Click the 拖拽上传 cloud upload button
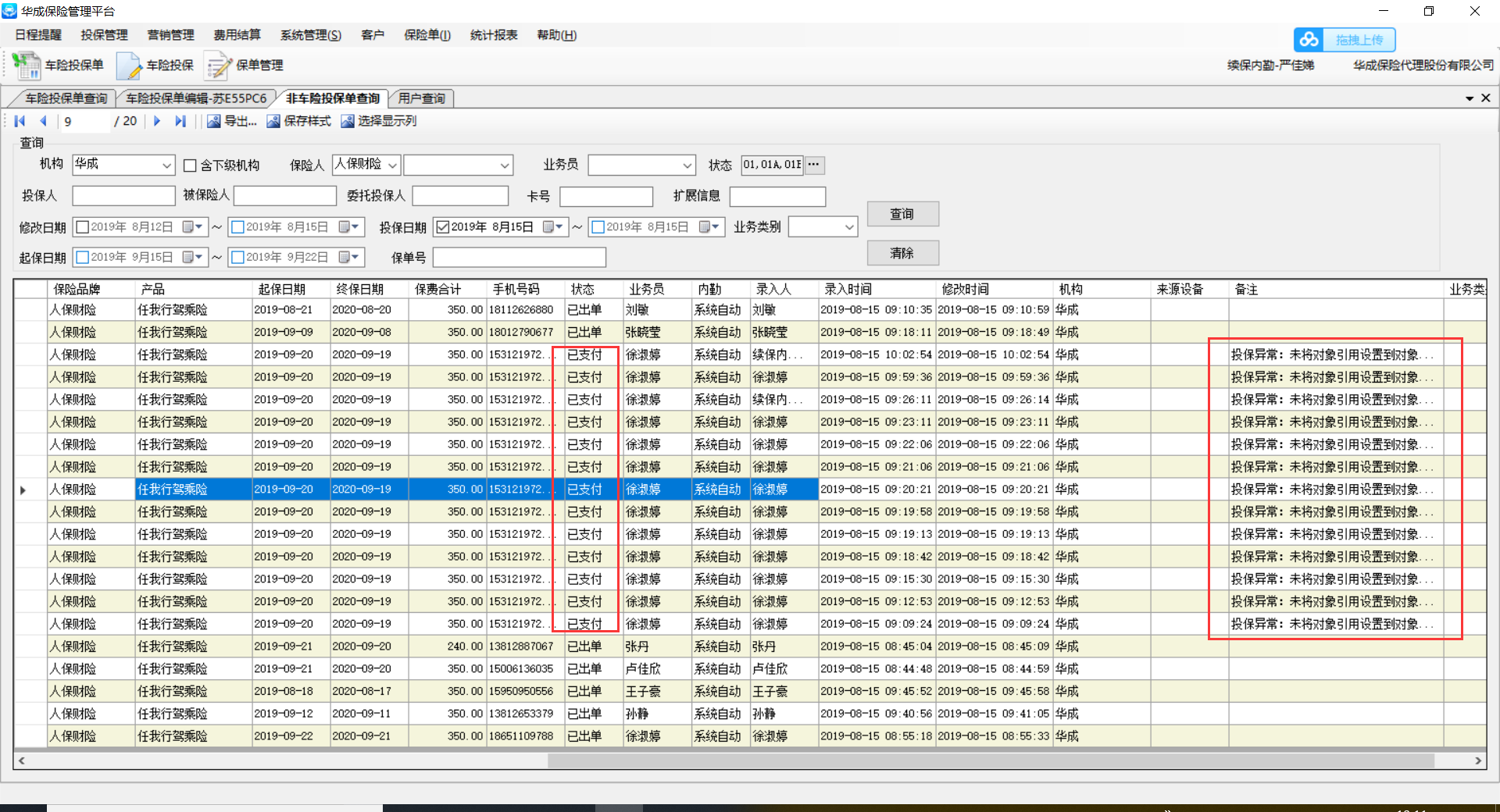This screenshot has width=1500, height=812. pos(1345,40)
